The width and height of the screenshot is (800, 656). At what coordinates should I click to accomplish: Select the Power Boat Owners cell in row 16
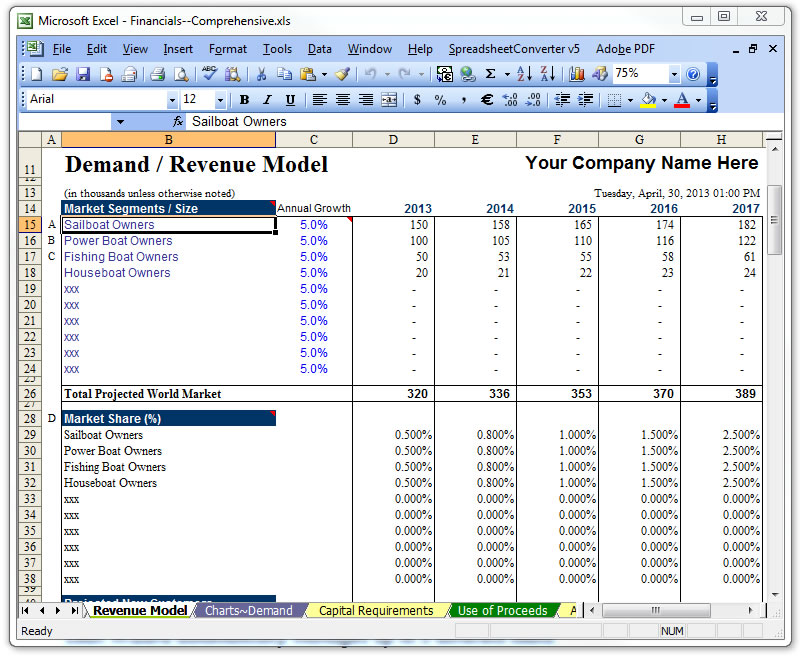(168, 241)
